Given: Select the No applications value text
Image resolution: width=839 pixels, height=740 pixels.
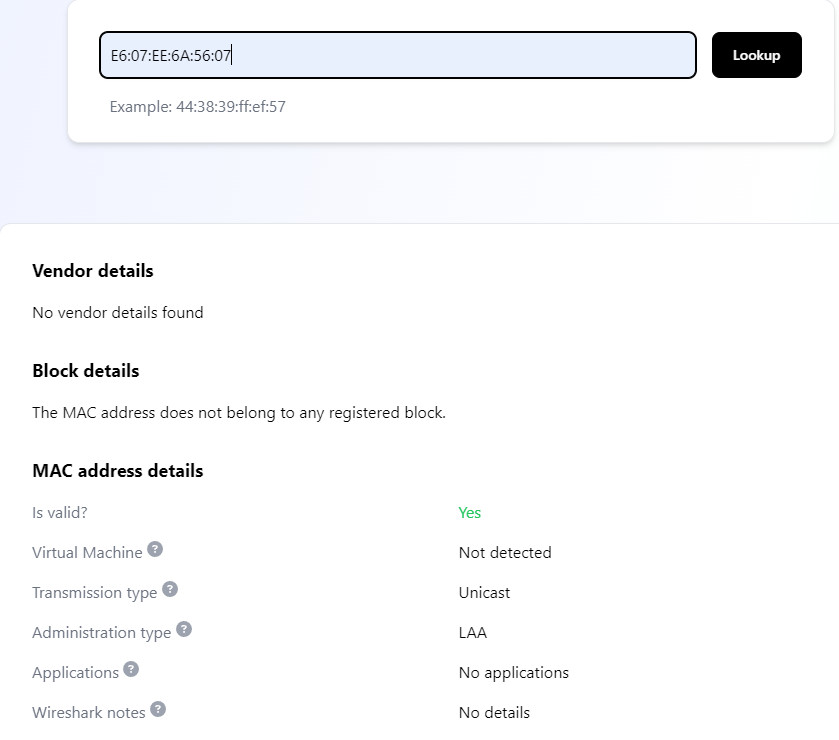Looking at the screenshot, I should [x=514, y=673].
